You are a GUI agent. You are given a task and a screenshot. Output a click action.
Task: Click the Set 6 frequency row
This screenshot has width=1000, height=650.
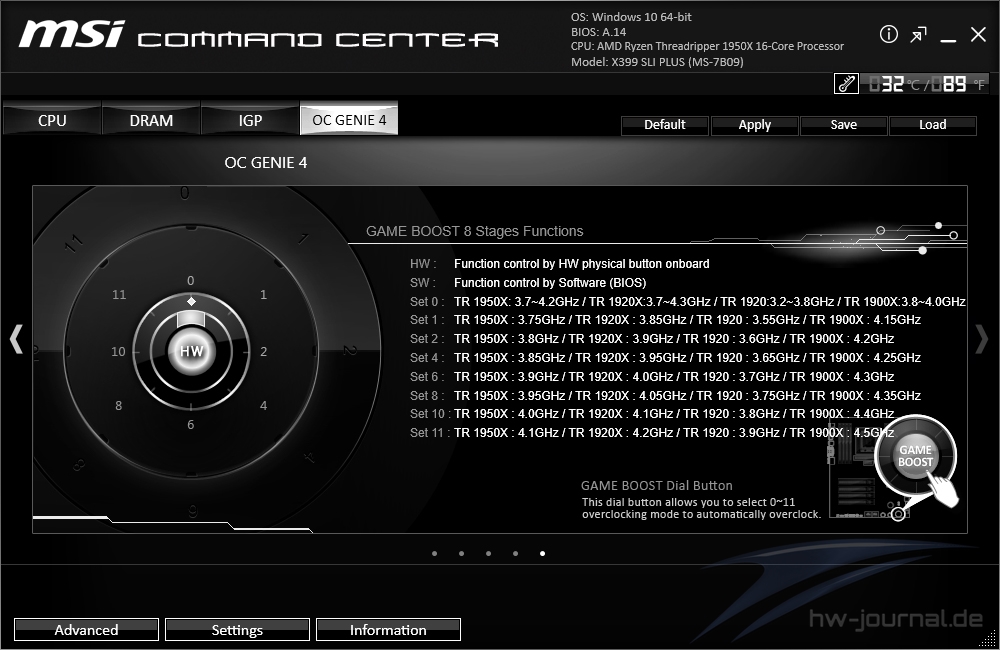pos(652,377)
